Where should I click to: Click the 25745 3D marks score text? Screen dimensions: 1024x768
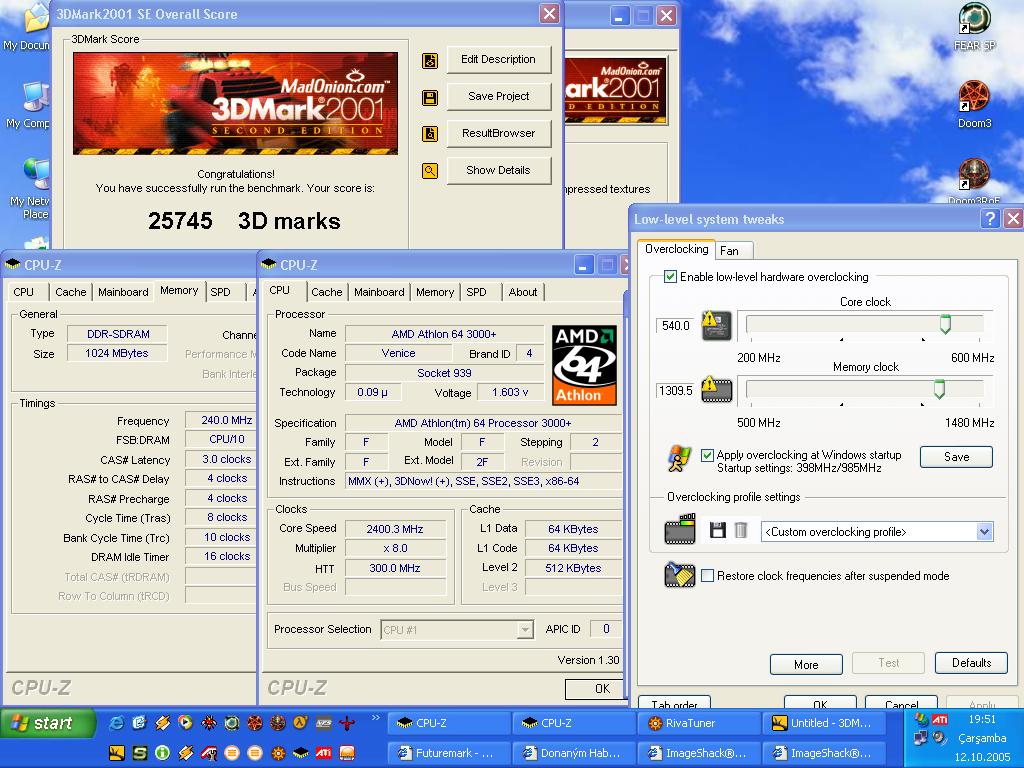[x=244, y=221]
